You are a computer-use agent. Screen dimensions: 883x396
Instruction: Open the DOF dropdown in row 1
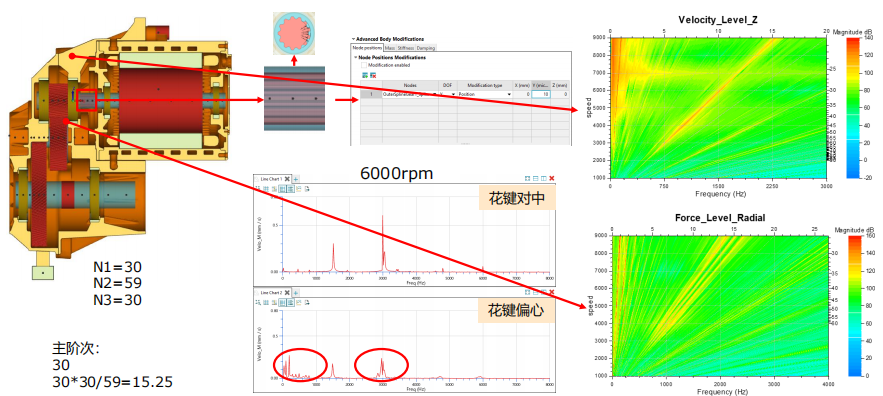point(453,94)
